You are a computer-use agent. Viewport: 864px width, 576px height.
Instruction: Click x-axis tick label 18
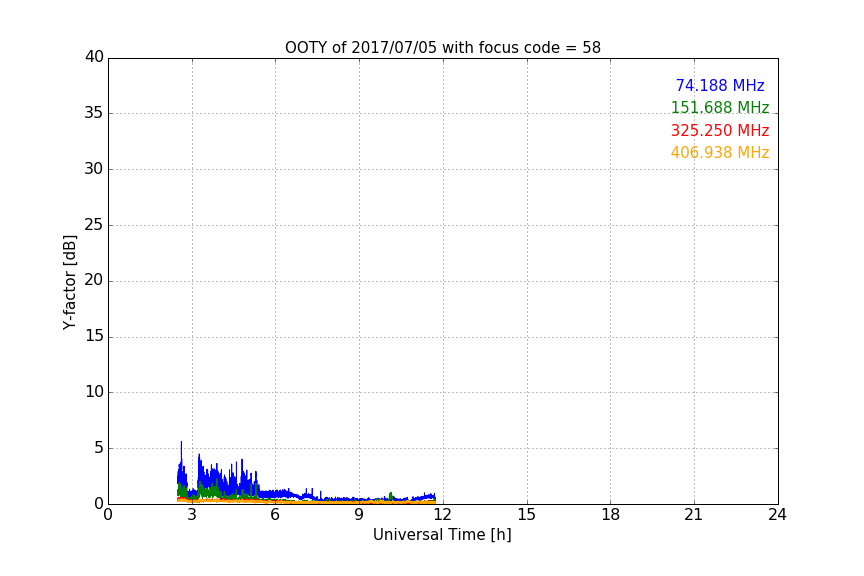coord(611,515)
